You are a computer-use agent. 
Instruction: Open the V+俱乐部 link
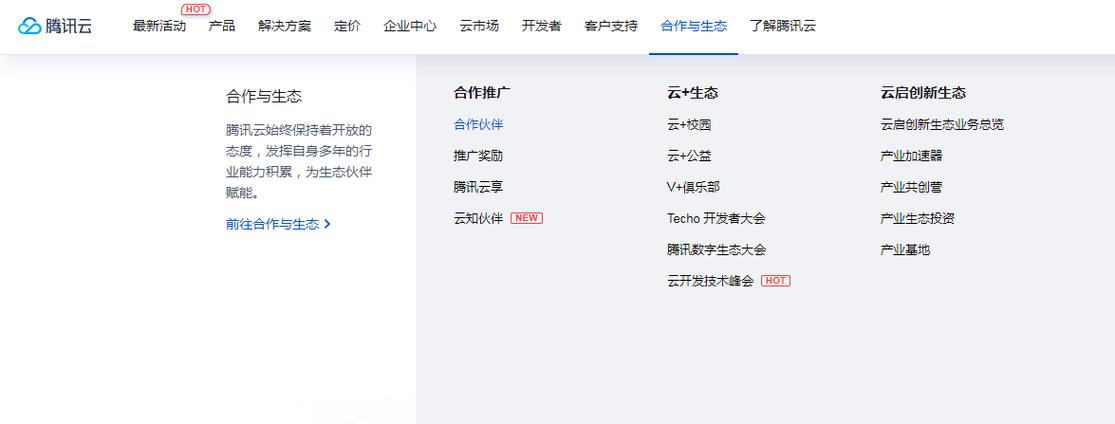point(693,187)
